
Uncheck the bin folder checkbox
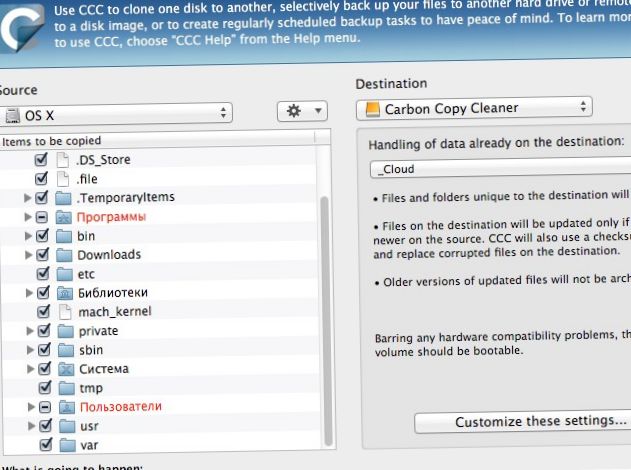click(x=42, y=235)
